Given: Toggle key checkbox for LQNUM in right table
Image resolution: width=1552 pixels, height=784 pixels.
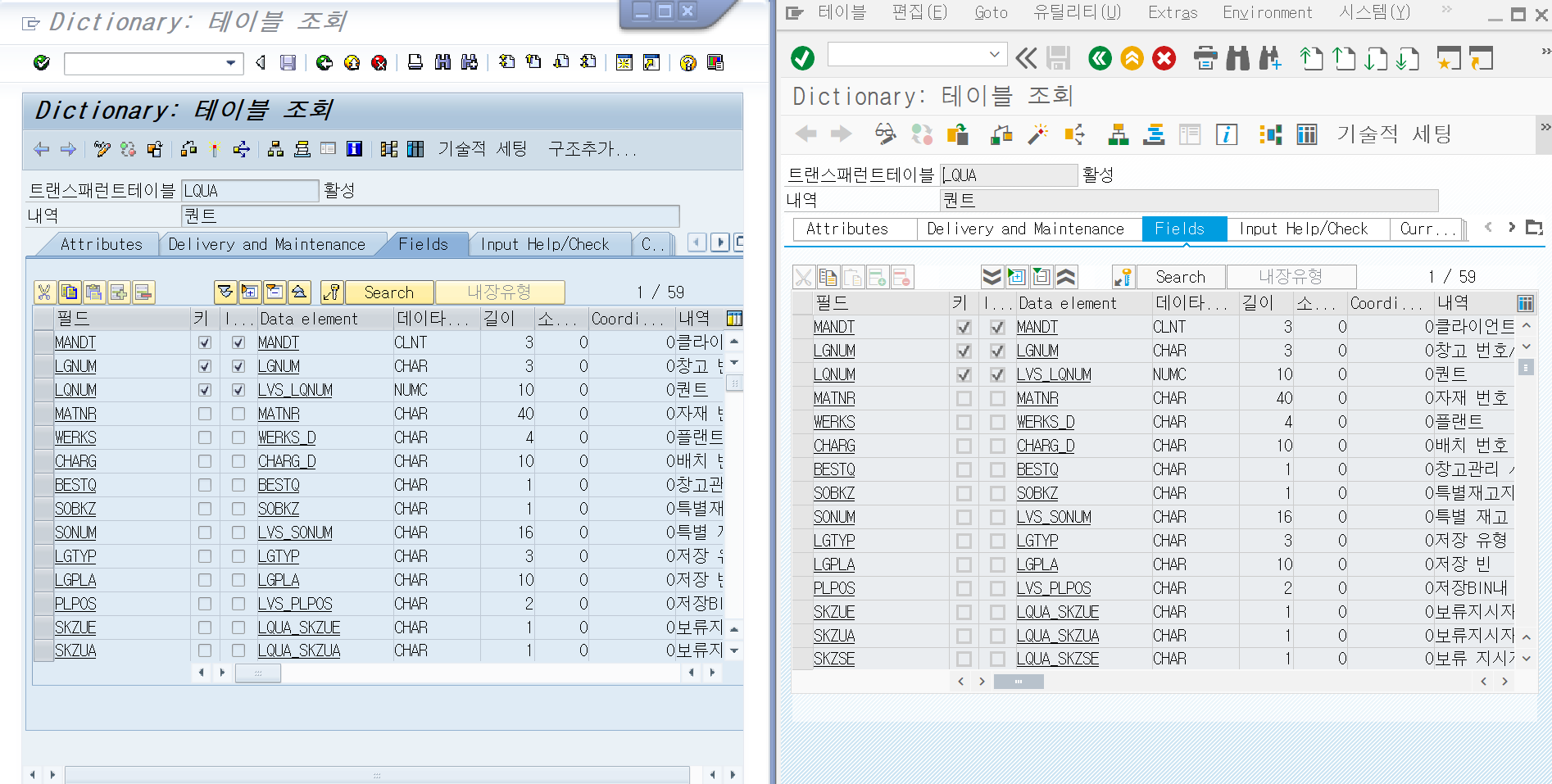Looking at the screenshot, I should pyautogui.click(x=964, y=374).
